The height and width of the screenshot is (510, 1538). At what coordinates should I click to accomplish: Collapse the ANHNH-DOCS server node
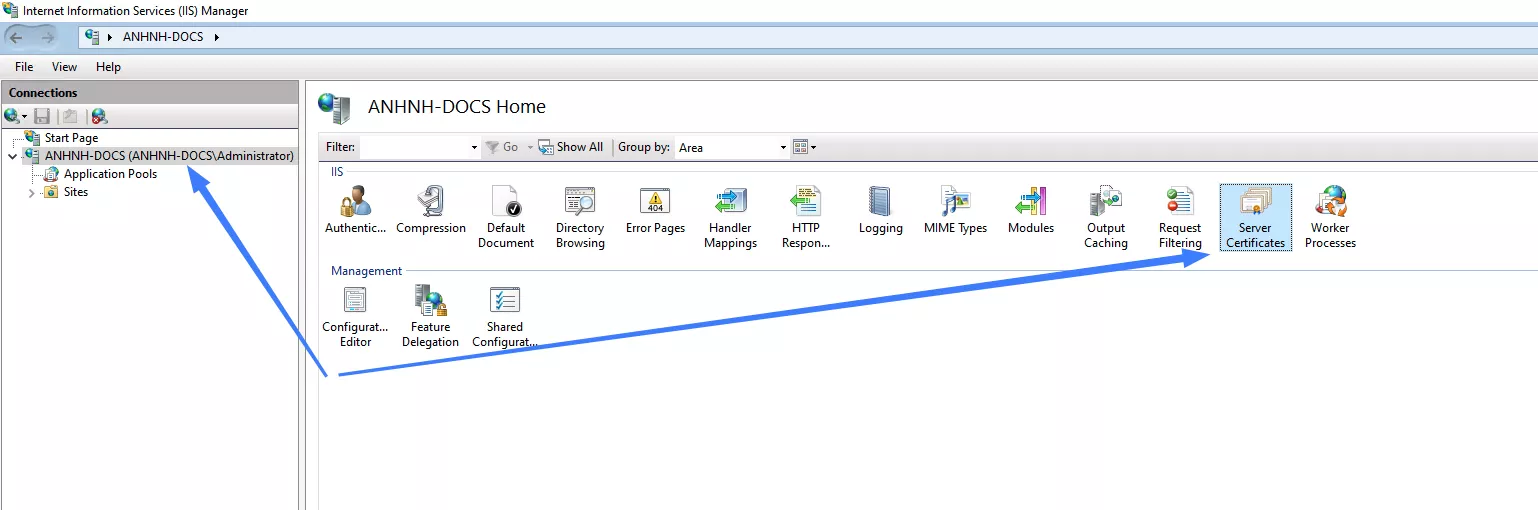(12, 157)
